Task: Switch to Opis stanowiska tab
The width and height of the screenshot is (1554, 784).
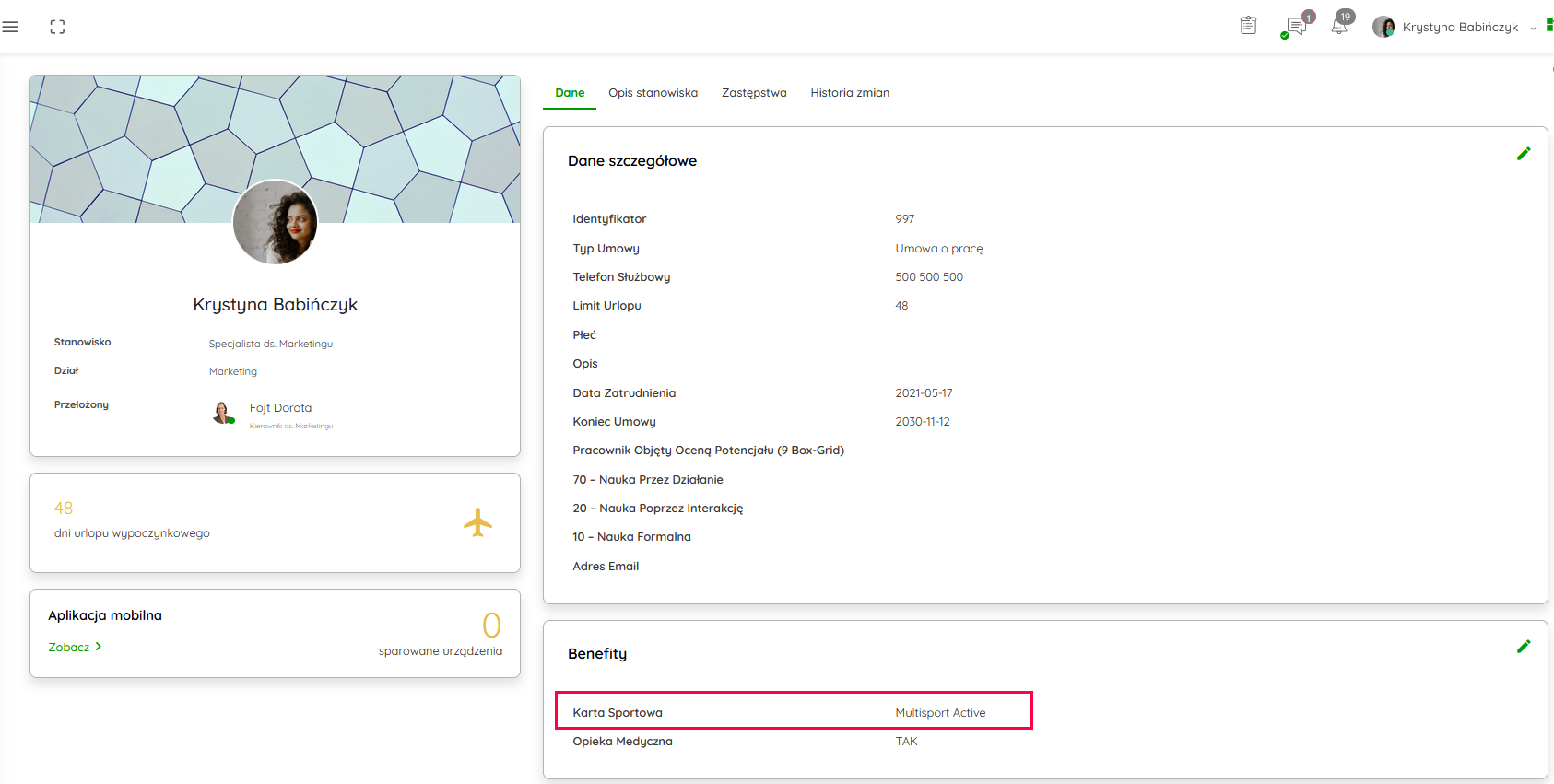Action: tap(653, 93)
